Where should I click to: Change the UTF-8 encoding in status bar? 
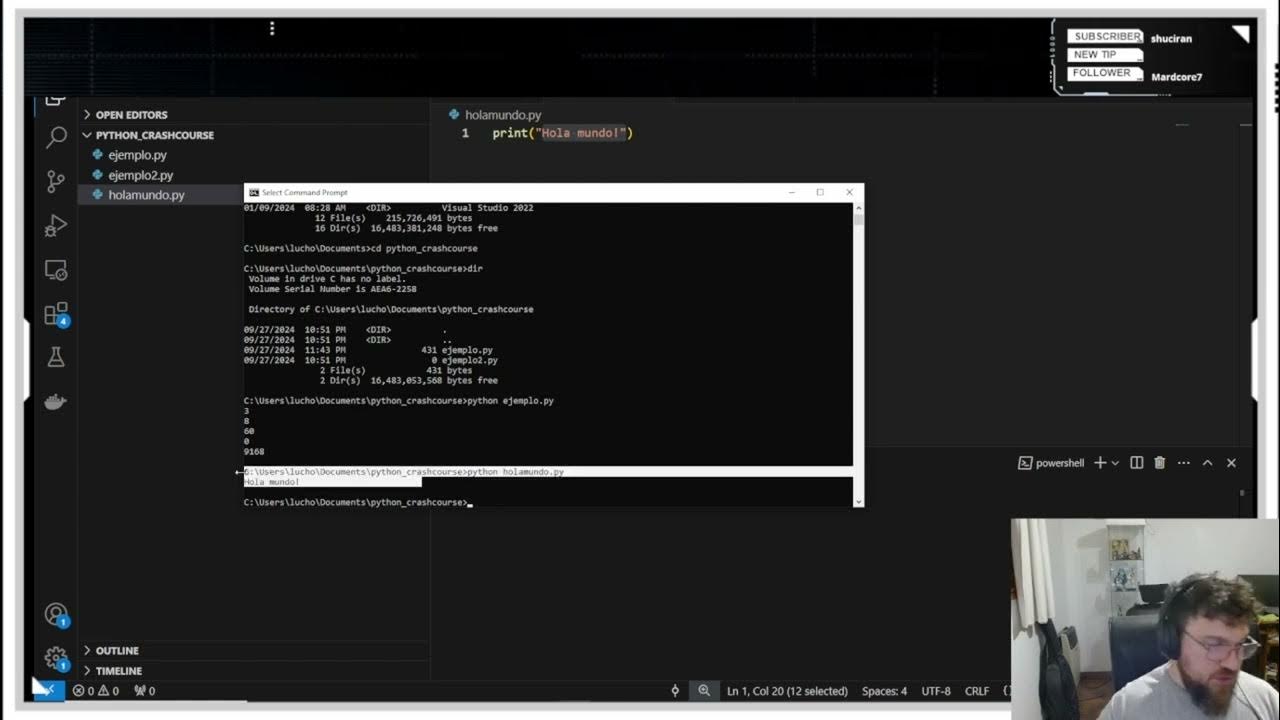[x=935, y=690]
